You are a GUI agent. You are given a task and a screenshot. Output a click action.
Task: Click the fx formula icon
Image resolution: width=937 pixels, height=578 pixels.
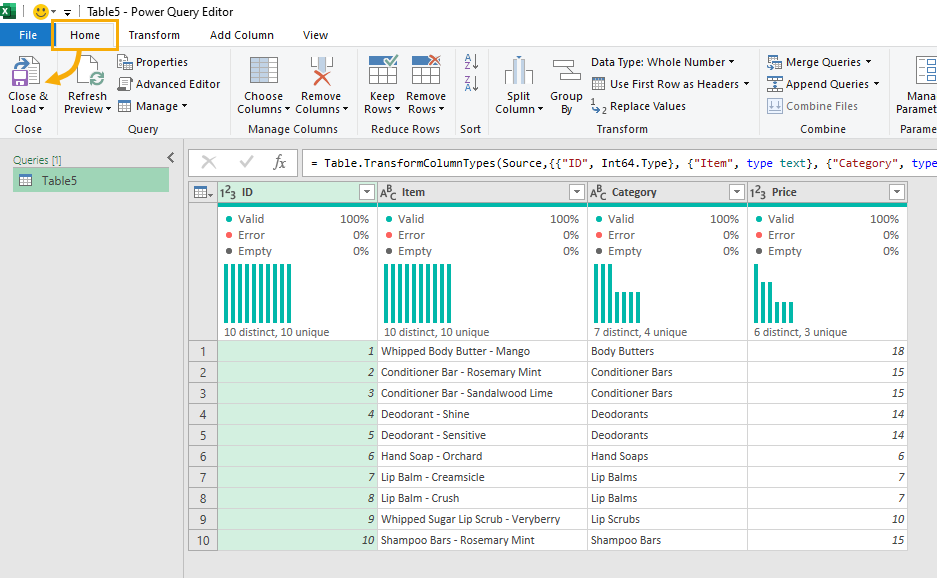[x=279, y=162]
